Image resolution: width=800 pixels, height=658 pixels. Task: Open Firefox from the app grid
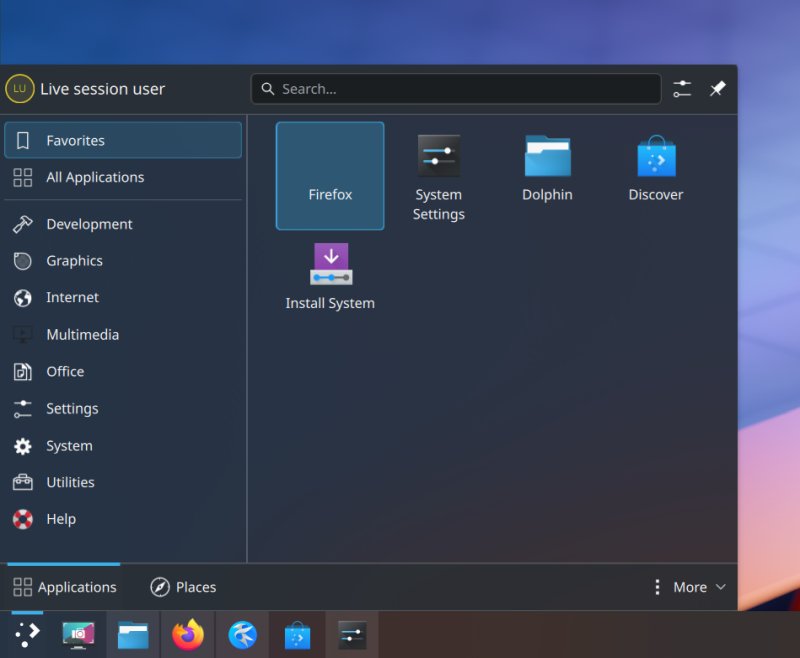pos(330,175)
